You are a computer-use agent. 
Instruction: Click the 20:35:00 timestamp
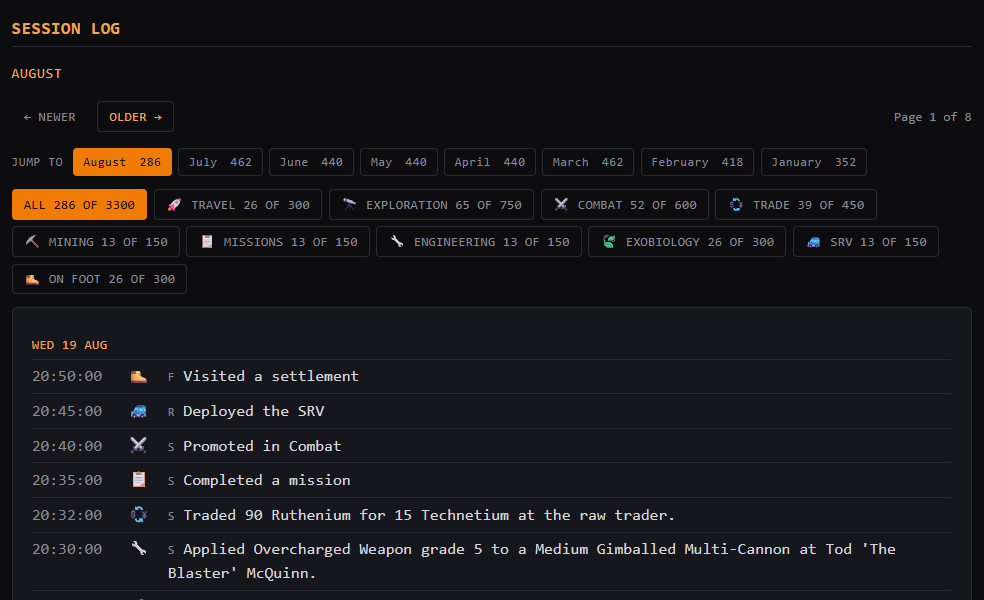click(67, 480)
